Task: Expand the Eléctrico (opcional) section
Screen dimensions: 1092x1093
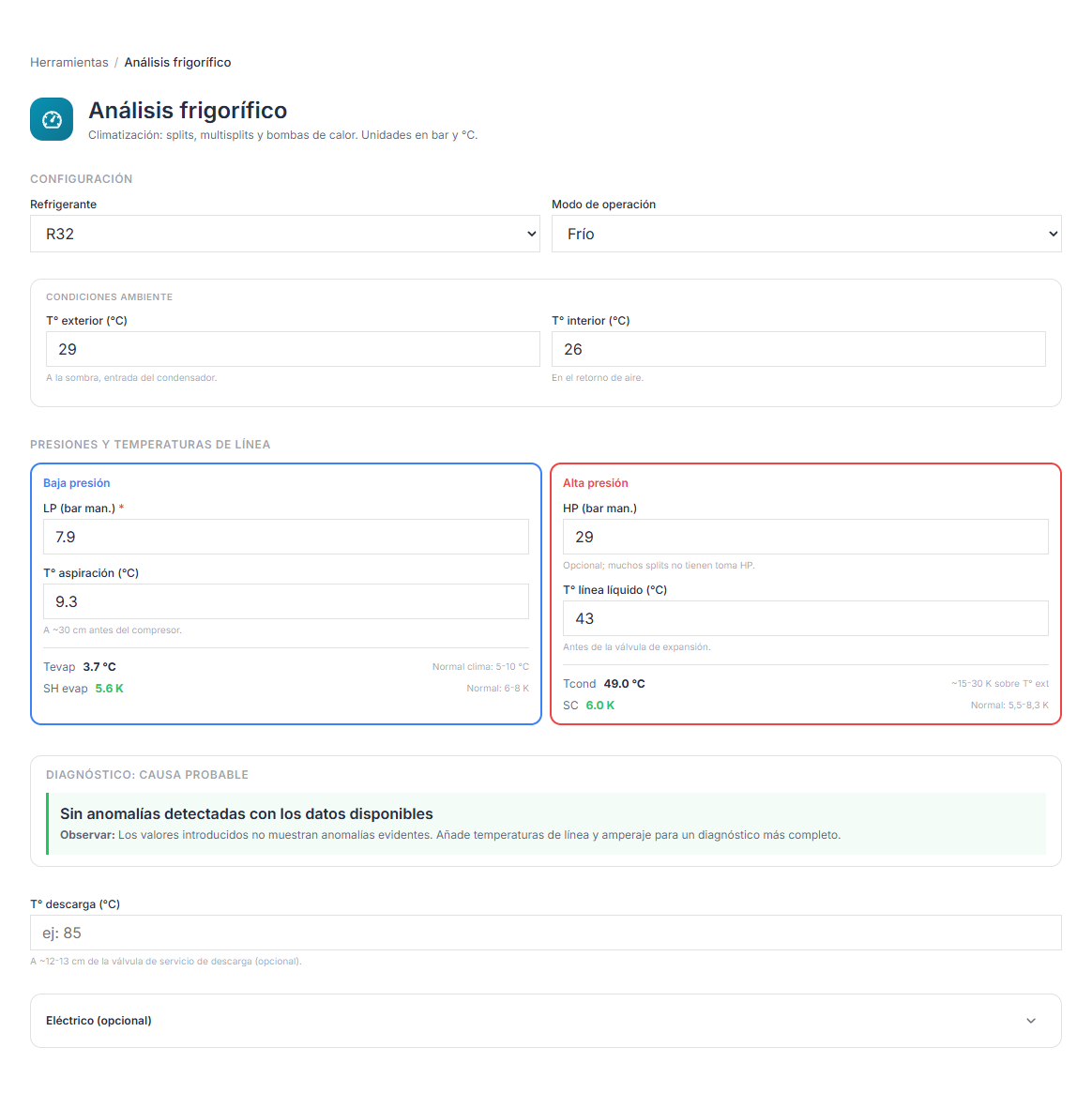Action: 546,1021
